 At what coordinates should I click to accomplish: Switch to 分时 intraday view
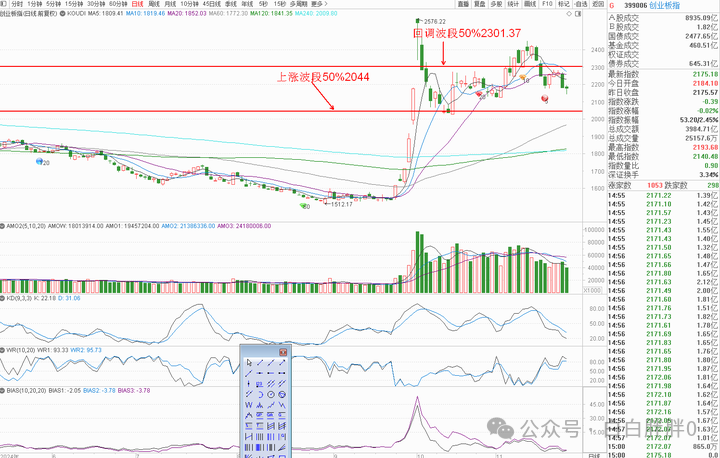(x=17, y=4)
